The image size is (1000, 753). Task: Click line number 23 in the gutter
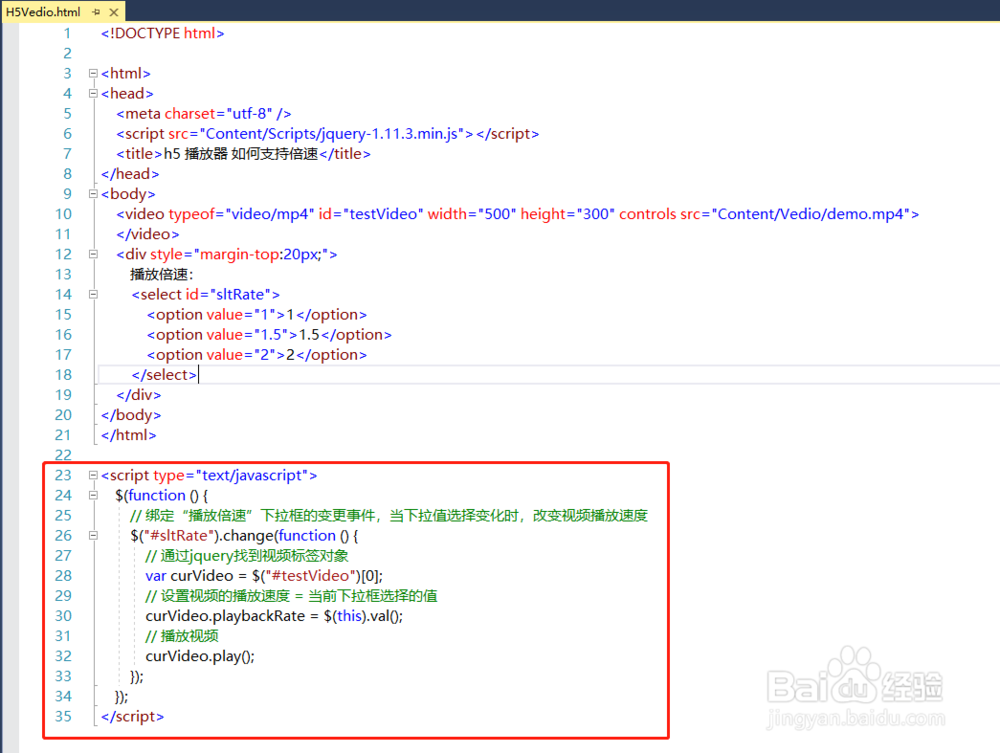click(63, 475)
